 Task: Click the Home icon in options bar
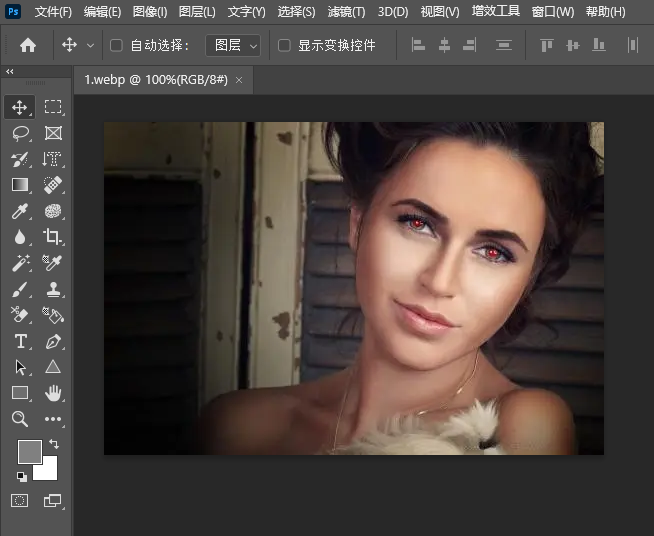coord(28,45)
